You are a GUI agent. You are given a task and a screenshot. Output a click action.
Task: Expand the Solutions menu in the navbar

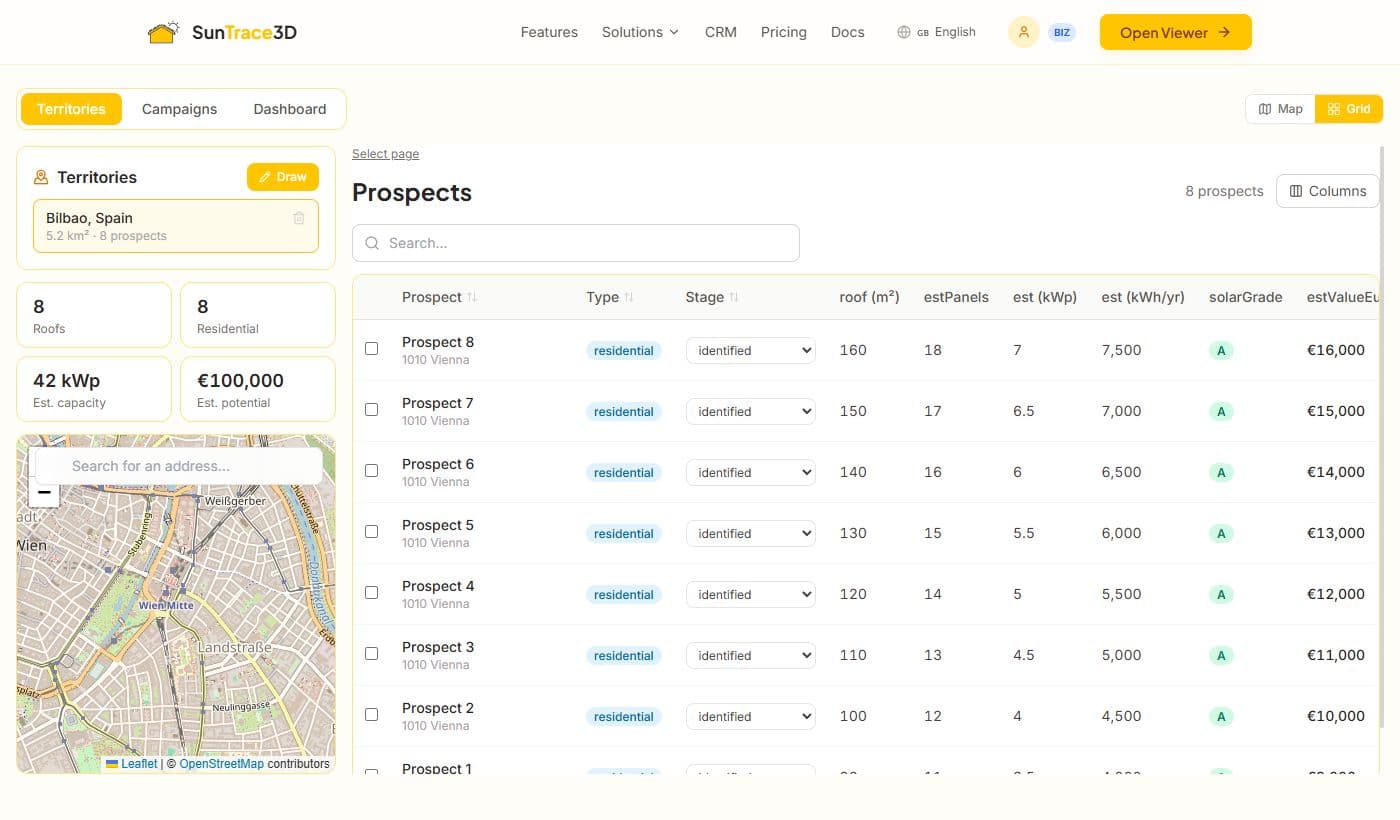pyautogui.click(x=640, y=32)
